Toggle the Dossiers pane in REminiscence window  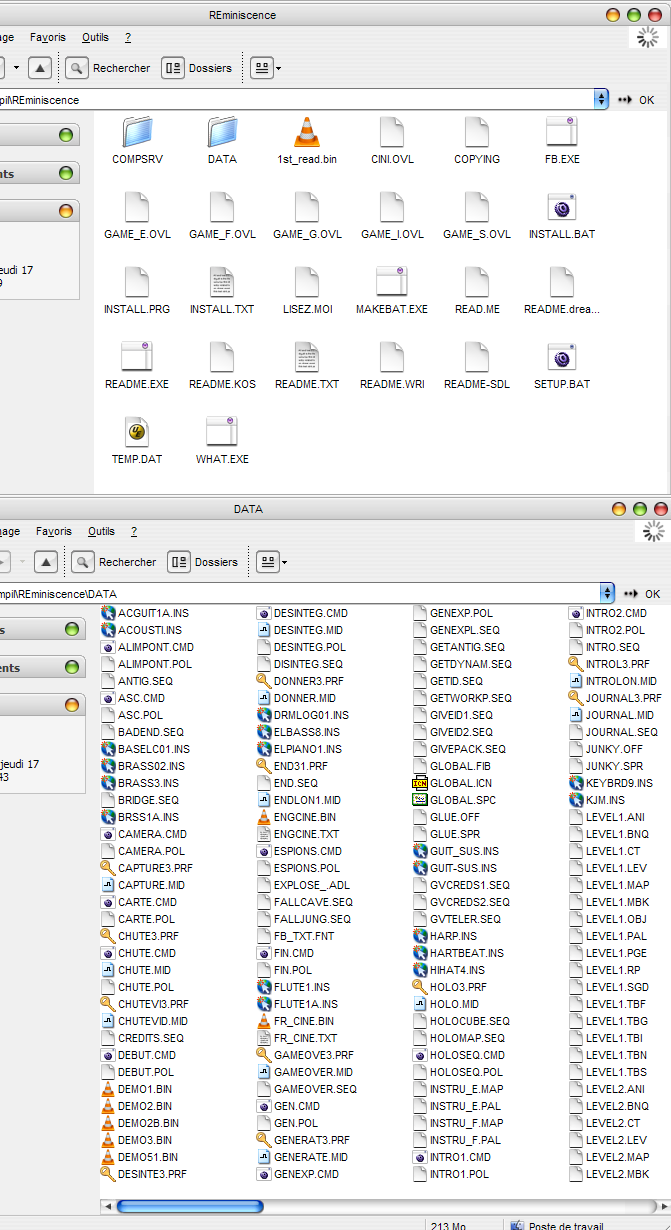(198, 68)
